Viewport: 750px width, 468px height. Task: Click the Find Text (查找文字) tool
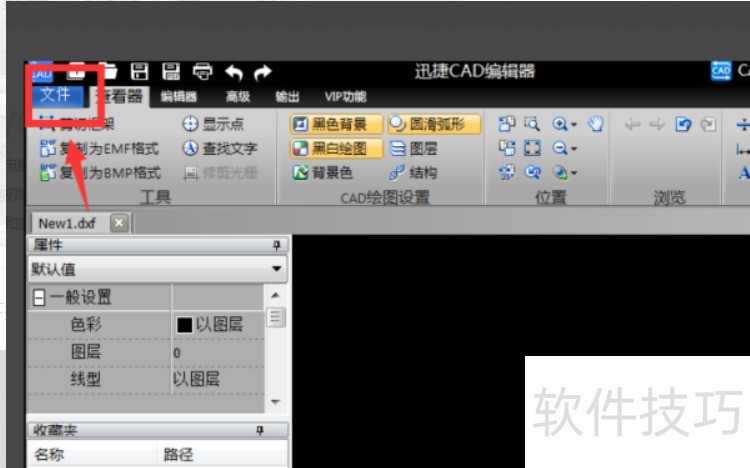220,148
